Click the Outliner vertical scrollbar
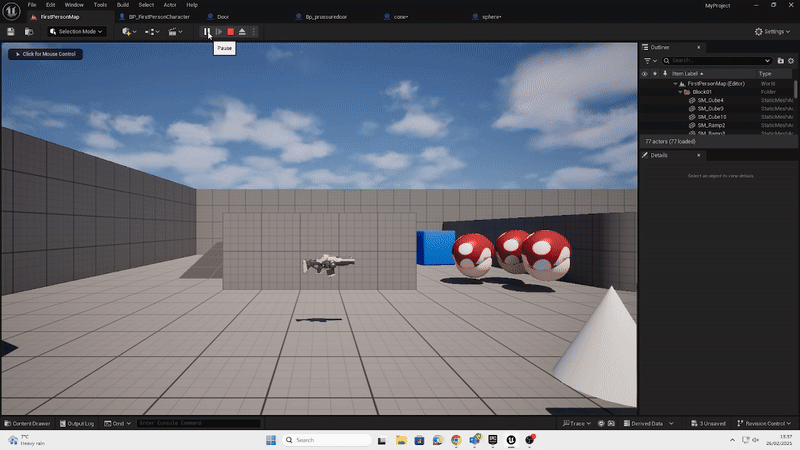 (795, 89)
